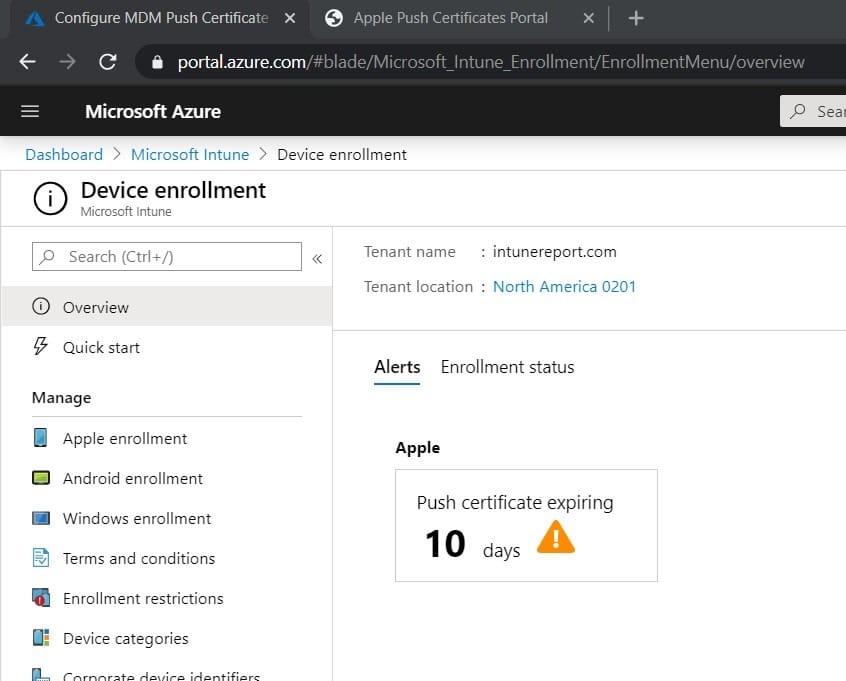Select the Configure MDM Push Certificate tab
Image resolution: width=846 pixels, height=681 pixels.
point(161,18)
